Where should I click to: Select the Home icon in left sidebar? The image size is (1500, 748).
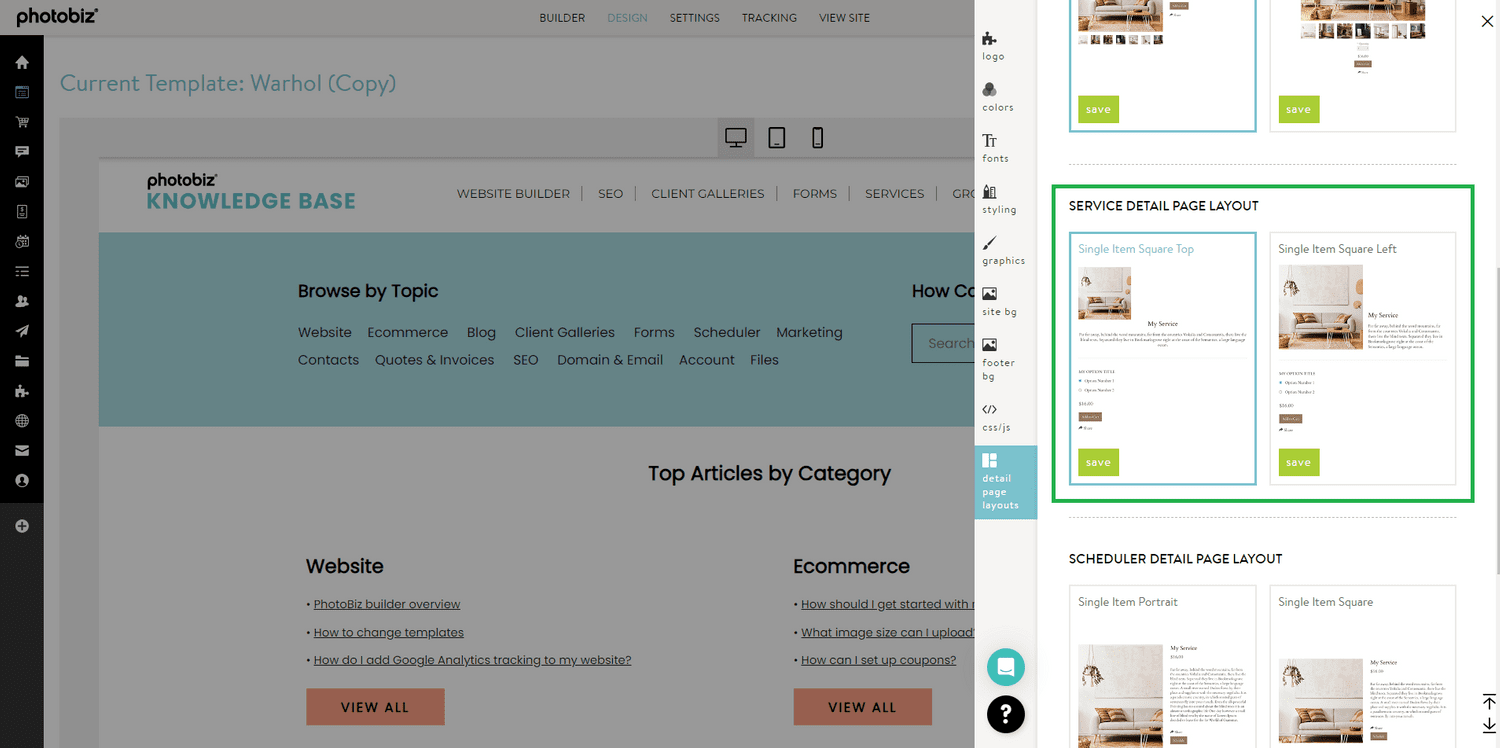tap(22, 61)
